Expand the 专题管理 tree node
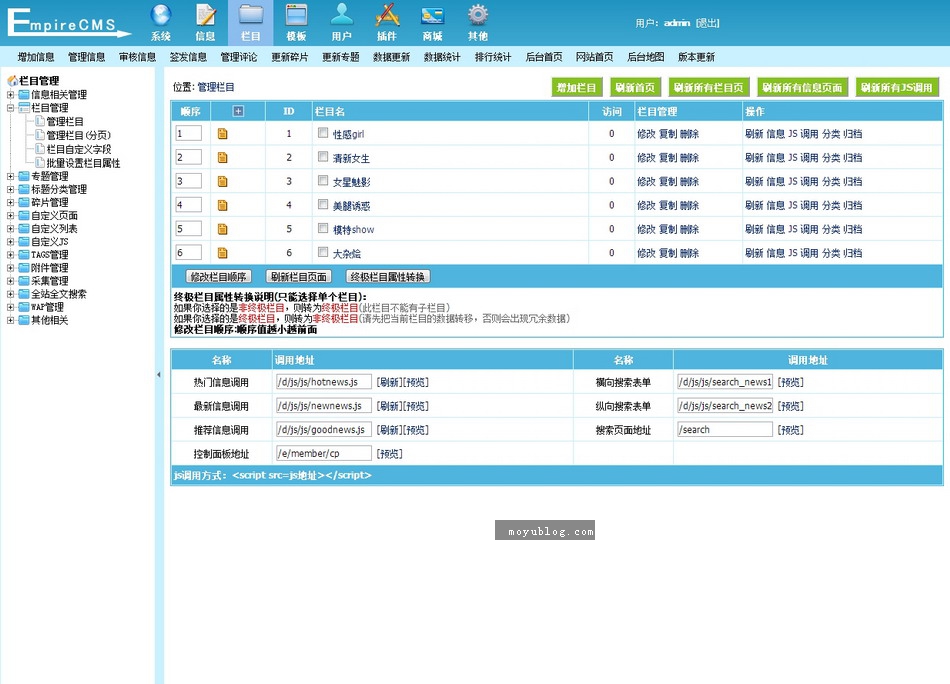Viewport: 950px width, 684px height. pyautogui.click(x=10, y=176)
